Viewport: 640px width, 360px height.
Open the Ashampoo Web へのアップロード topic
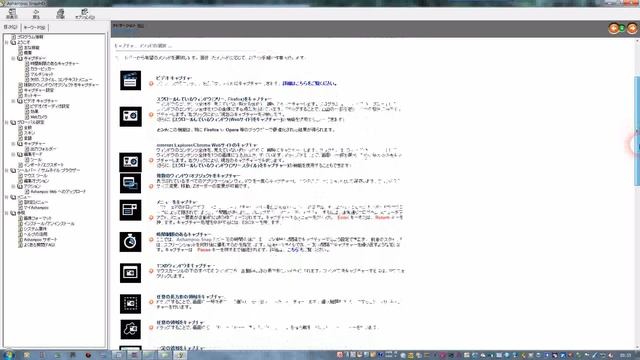[58, 191]
